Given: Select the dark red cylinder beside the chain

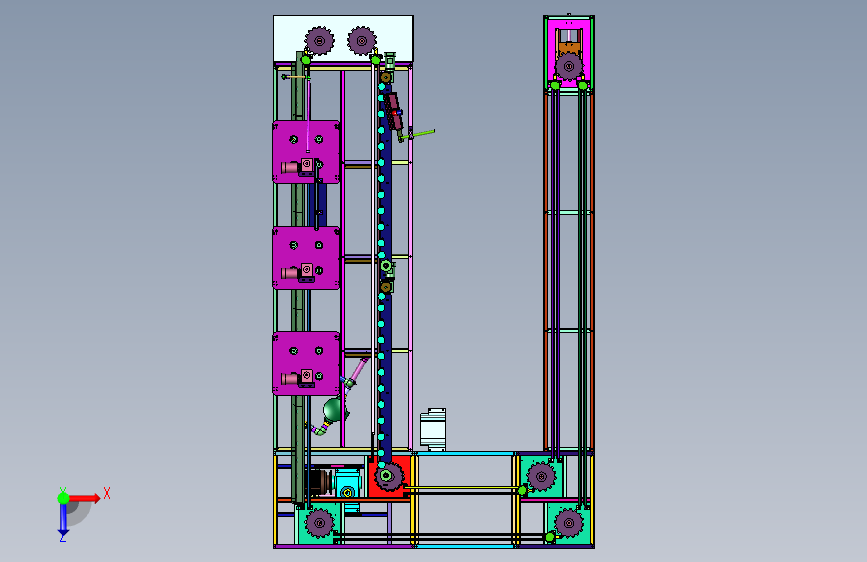Looking at the screenshot, I should pos(394,111).
